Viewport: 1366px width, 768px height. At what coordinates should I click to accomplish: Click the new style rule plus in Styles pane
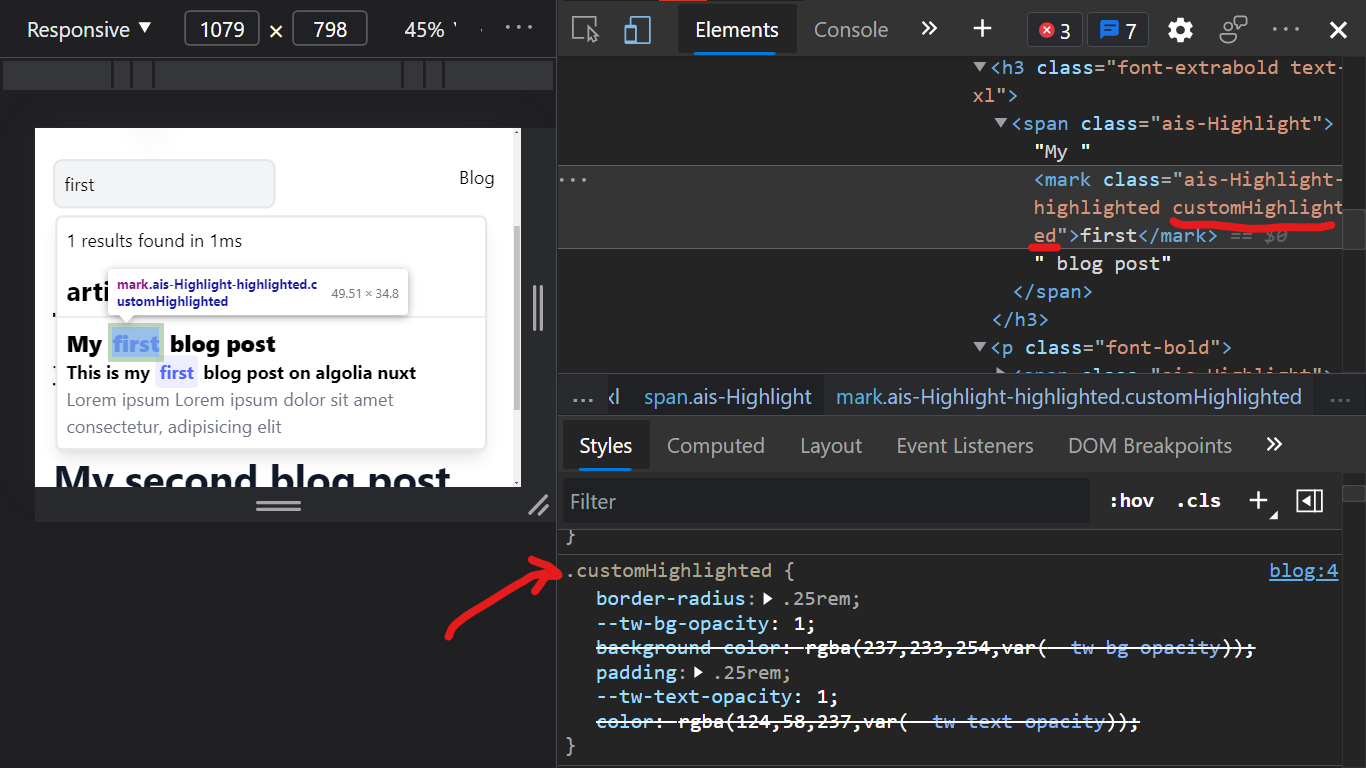tap(1257, 500)
